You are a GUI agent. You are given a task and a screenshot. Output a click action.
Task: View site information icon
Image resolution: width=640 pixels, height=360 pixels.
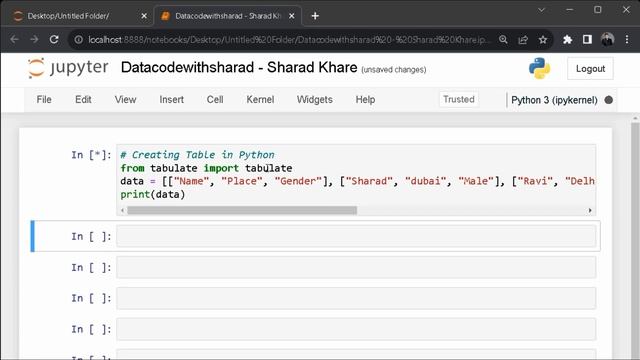[78, 40]
